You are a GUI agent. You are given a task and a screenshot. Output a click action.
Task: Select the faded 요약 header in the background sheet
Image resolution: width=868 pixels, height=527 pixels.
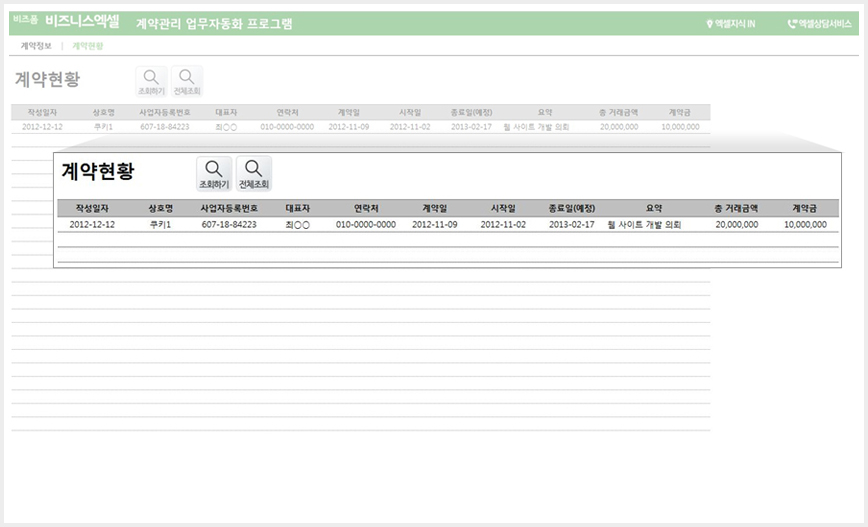coord(545,112)
